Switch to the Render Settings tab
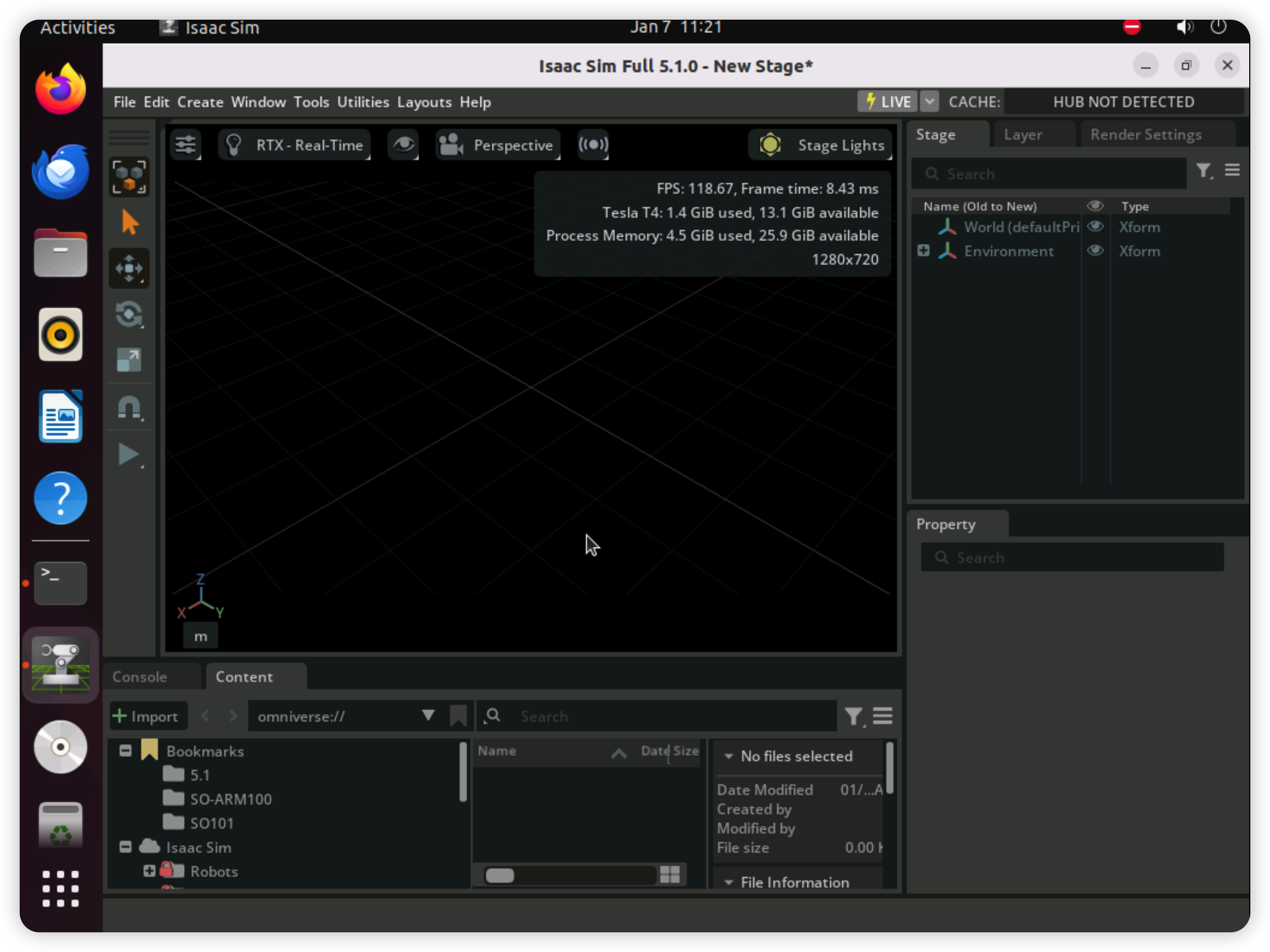The width and height of the screenshot is (1270, 952). [x=1145, y=134]
